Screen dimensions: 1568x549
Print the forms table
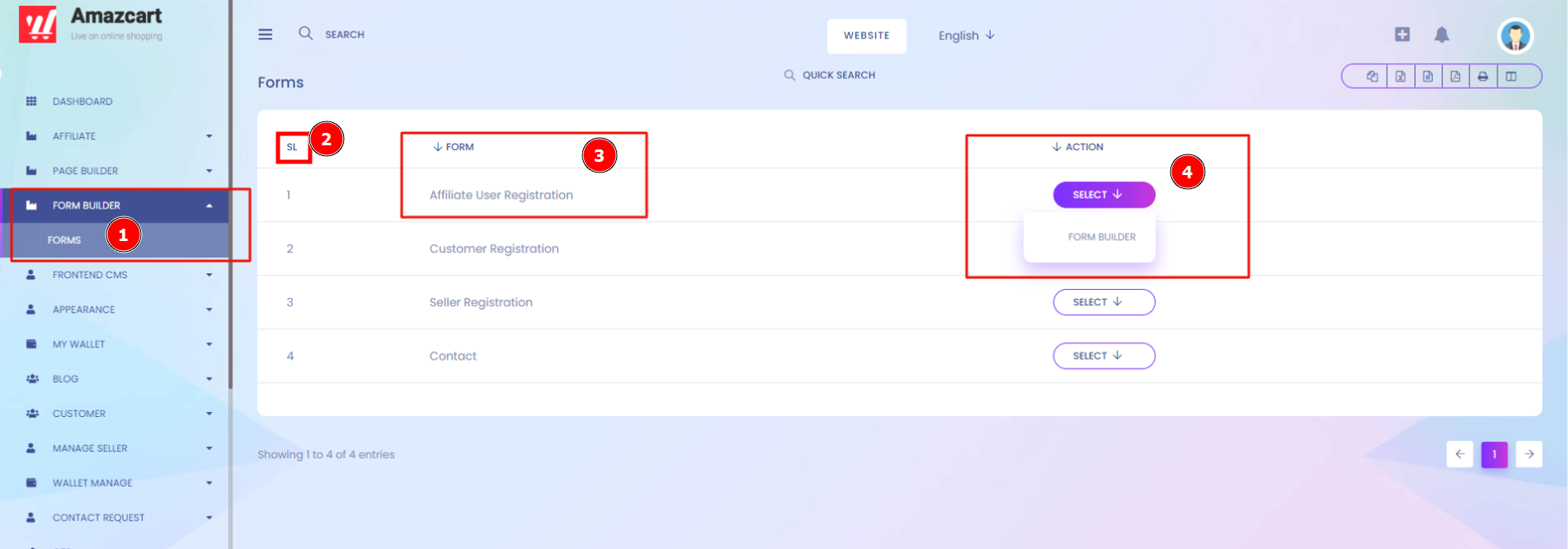click(x=1483, y=76)
